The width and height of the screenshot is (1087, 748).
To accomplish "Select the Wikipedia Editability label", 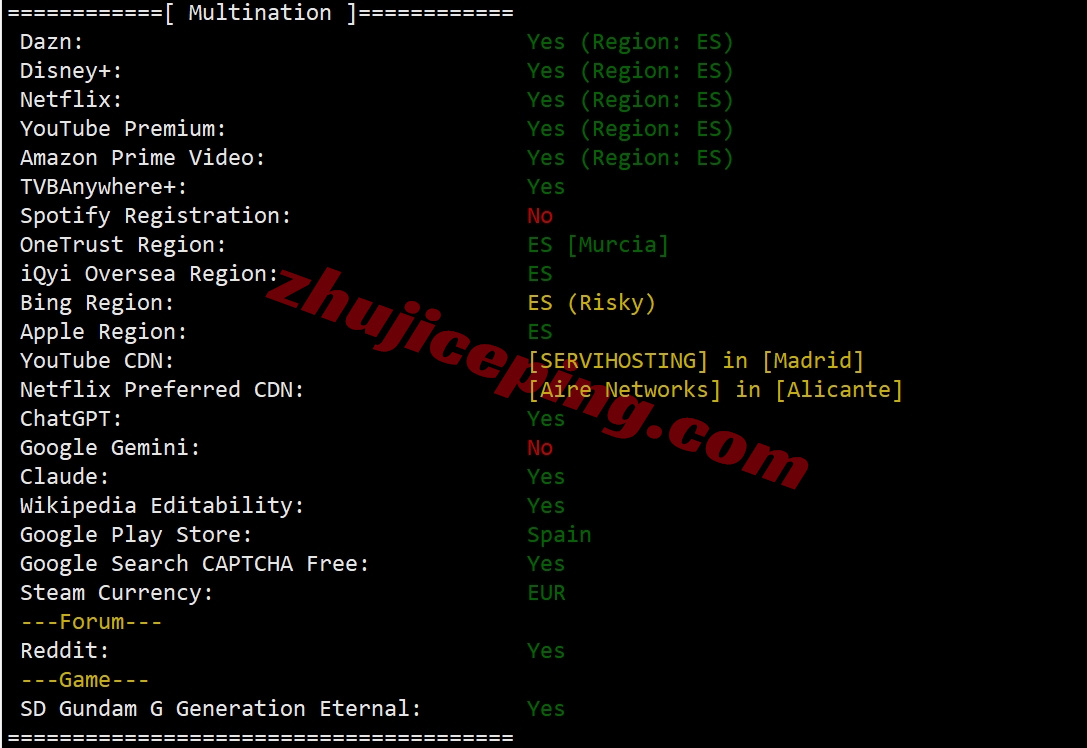I will click(x=162, y=506).
